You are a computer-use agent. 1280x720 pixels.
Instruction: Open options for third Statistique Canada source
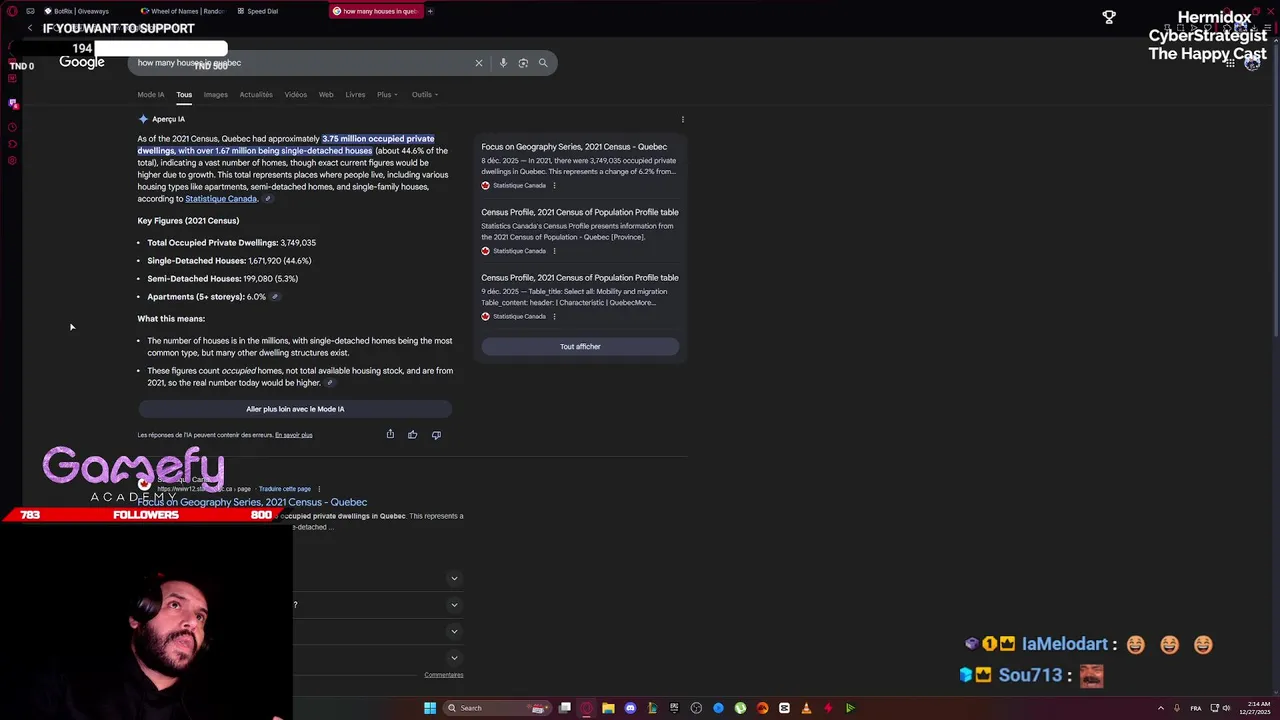pos(554,316)
